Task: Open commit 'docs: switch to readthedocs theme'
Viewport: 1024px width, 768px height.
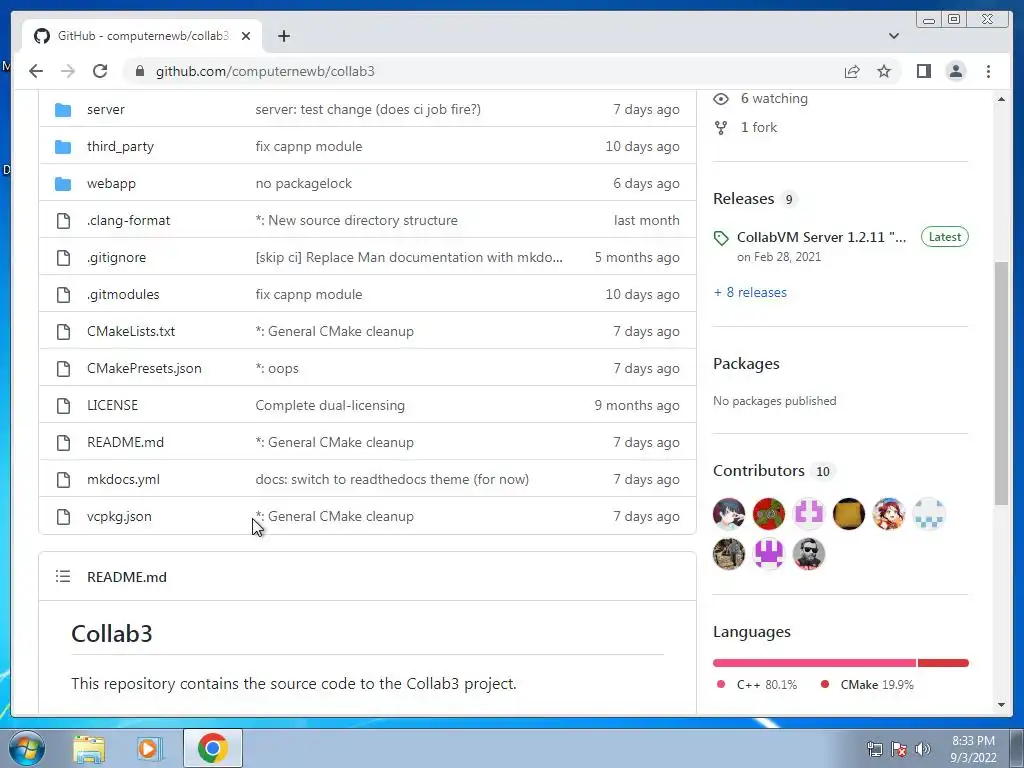Action: click(392, 479)
